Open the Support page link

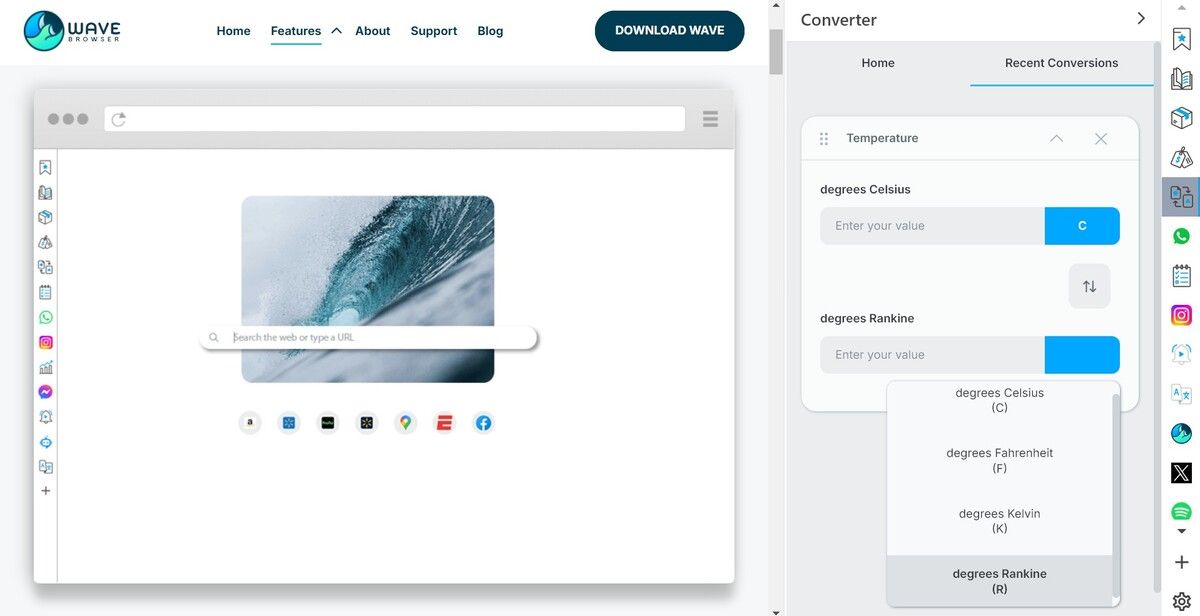click(x=433, y=31)
